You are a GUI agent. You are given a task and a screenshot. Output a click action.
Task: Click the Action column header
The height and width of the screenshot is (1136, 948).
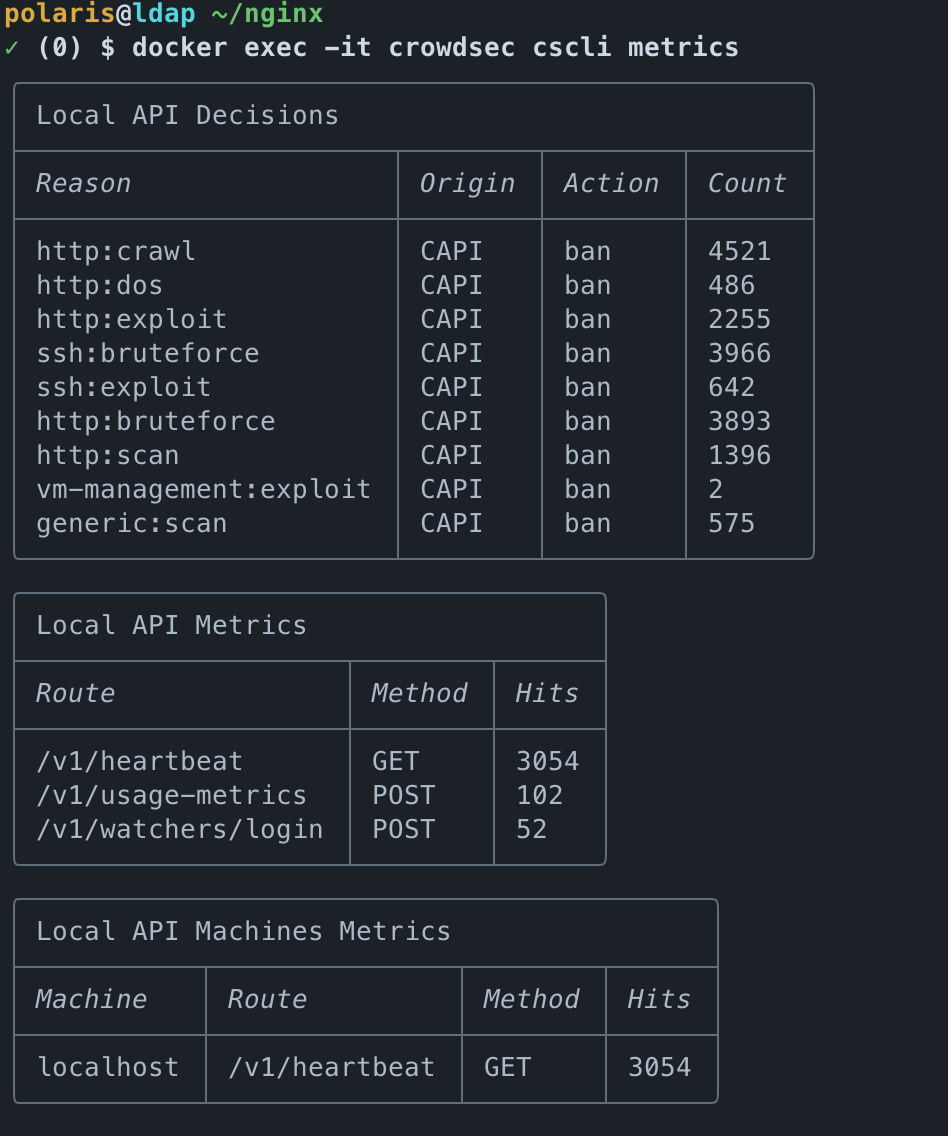point(611,184)
